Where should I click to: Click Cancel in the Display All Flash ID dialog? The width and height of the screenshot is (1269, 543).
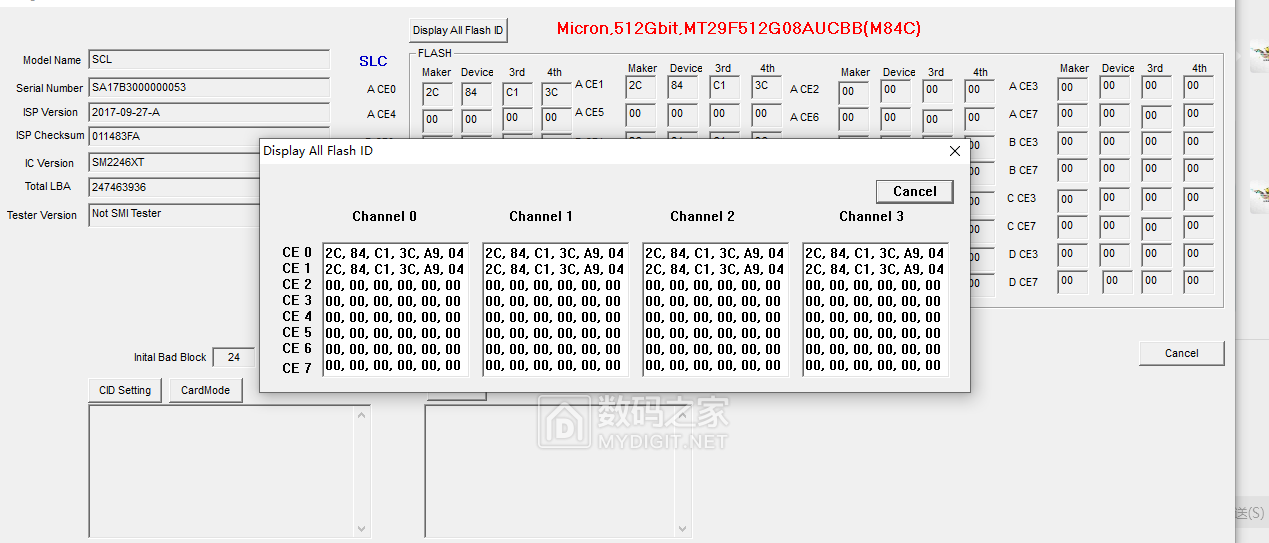point(915,191)
